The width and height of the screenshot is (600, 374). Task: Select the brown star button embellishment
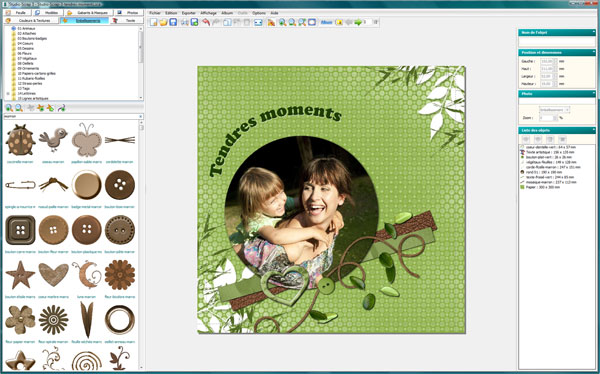[x=20, y=275]
